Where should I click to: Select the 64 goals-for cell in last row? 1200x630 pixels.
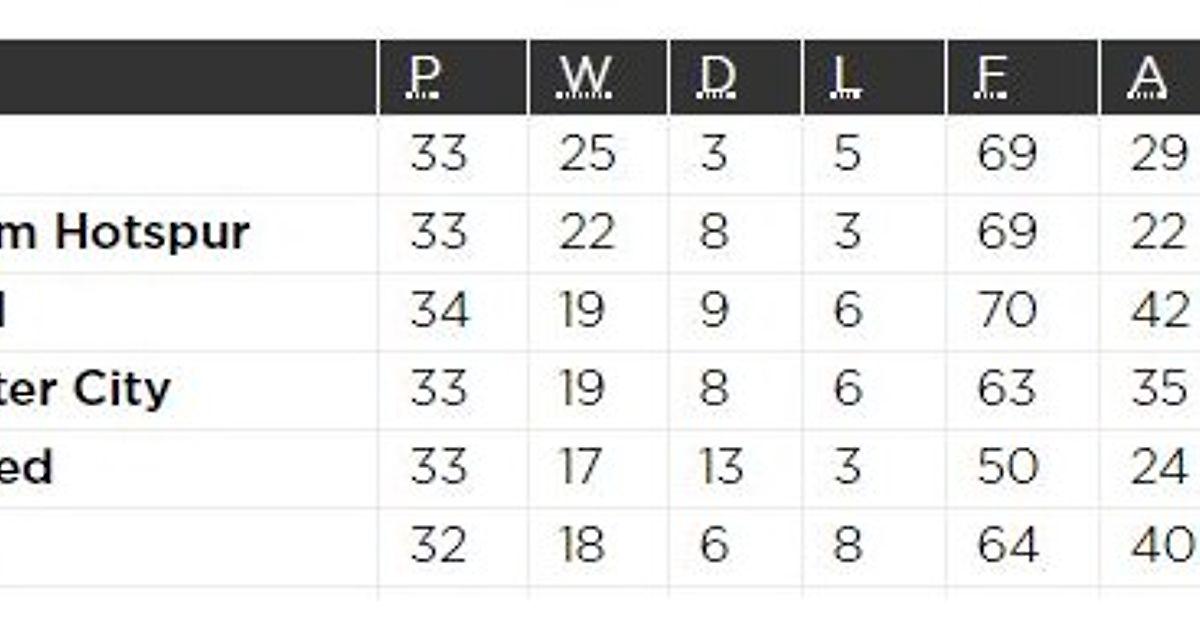[1006, 546]
